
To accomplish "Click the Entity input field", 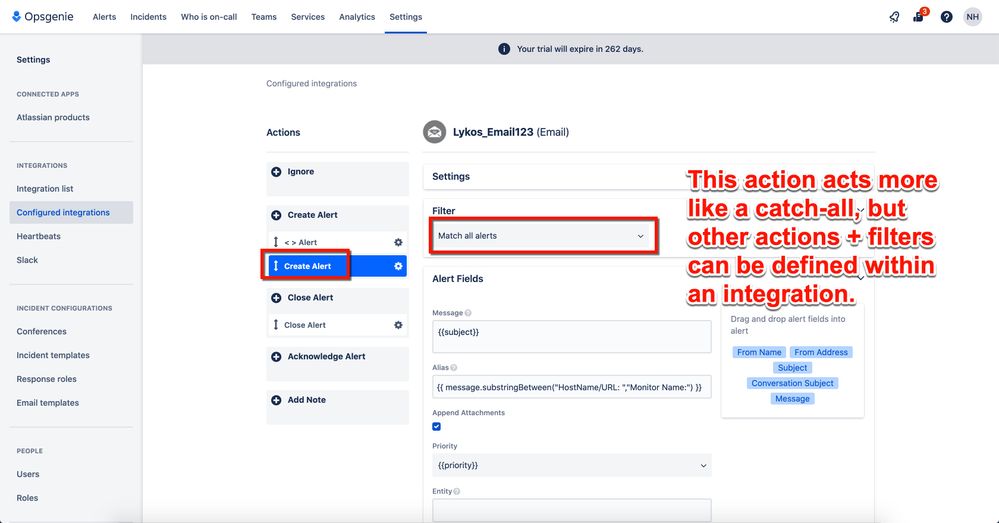I will point(571,510).
